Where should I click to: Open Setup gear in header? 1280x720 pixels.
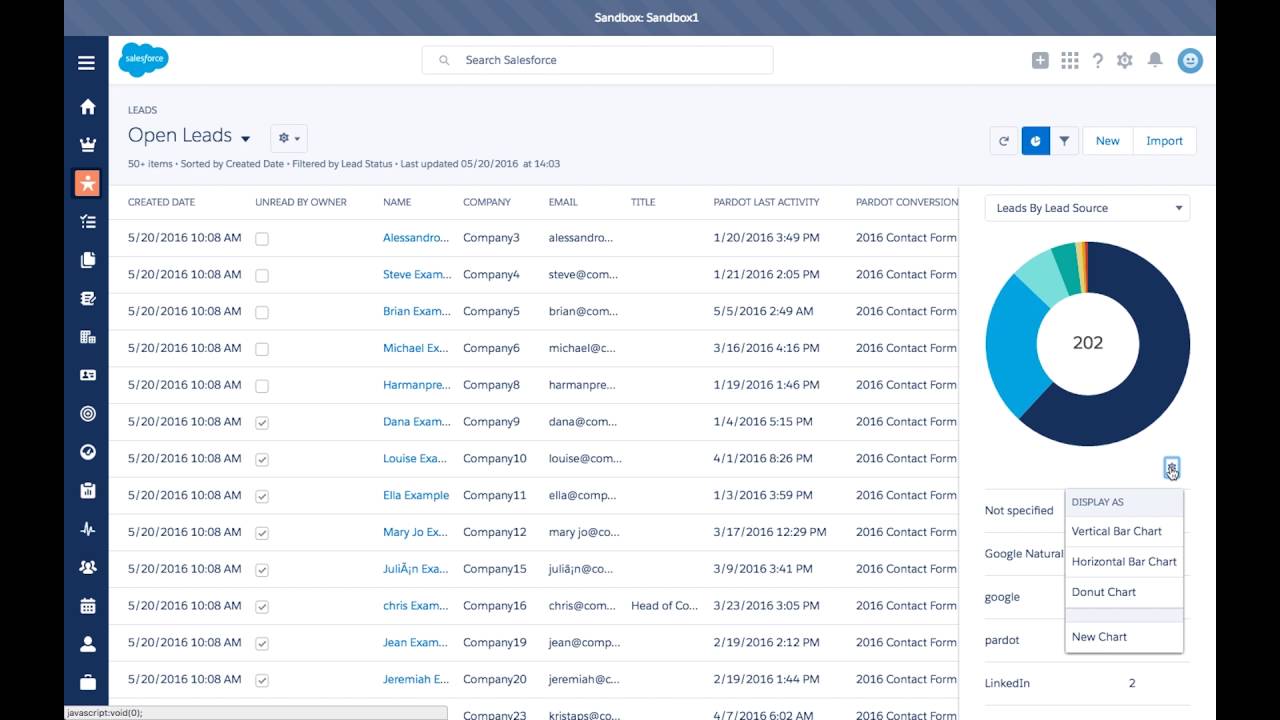1125,60
